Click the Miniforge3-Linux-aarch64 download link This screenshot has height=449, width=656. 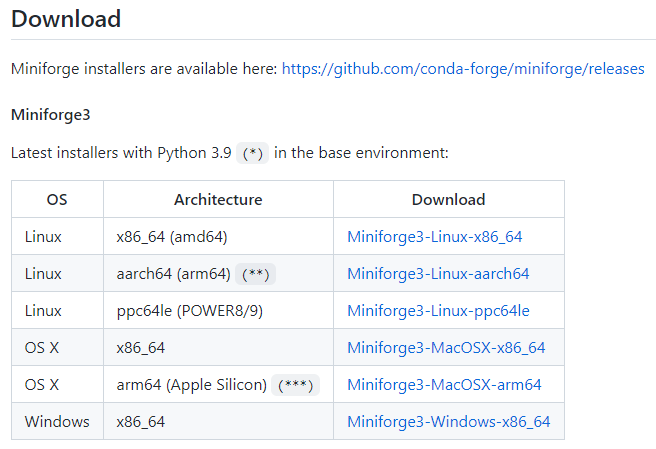[438, 274]
